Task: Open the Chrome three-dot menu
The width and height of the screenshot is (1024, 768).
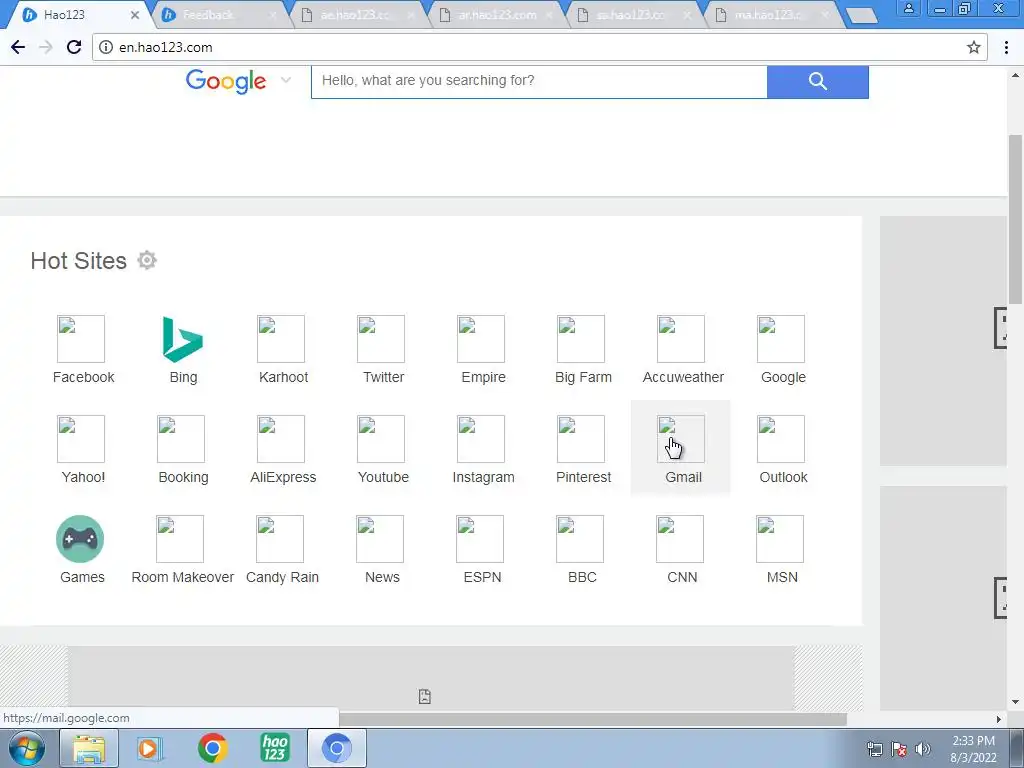Action: tap(1006, 47)
